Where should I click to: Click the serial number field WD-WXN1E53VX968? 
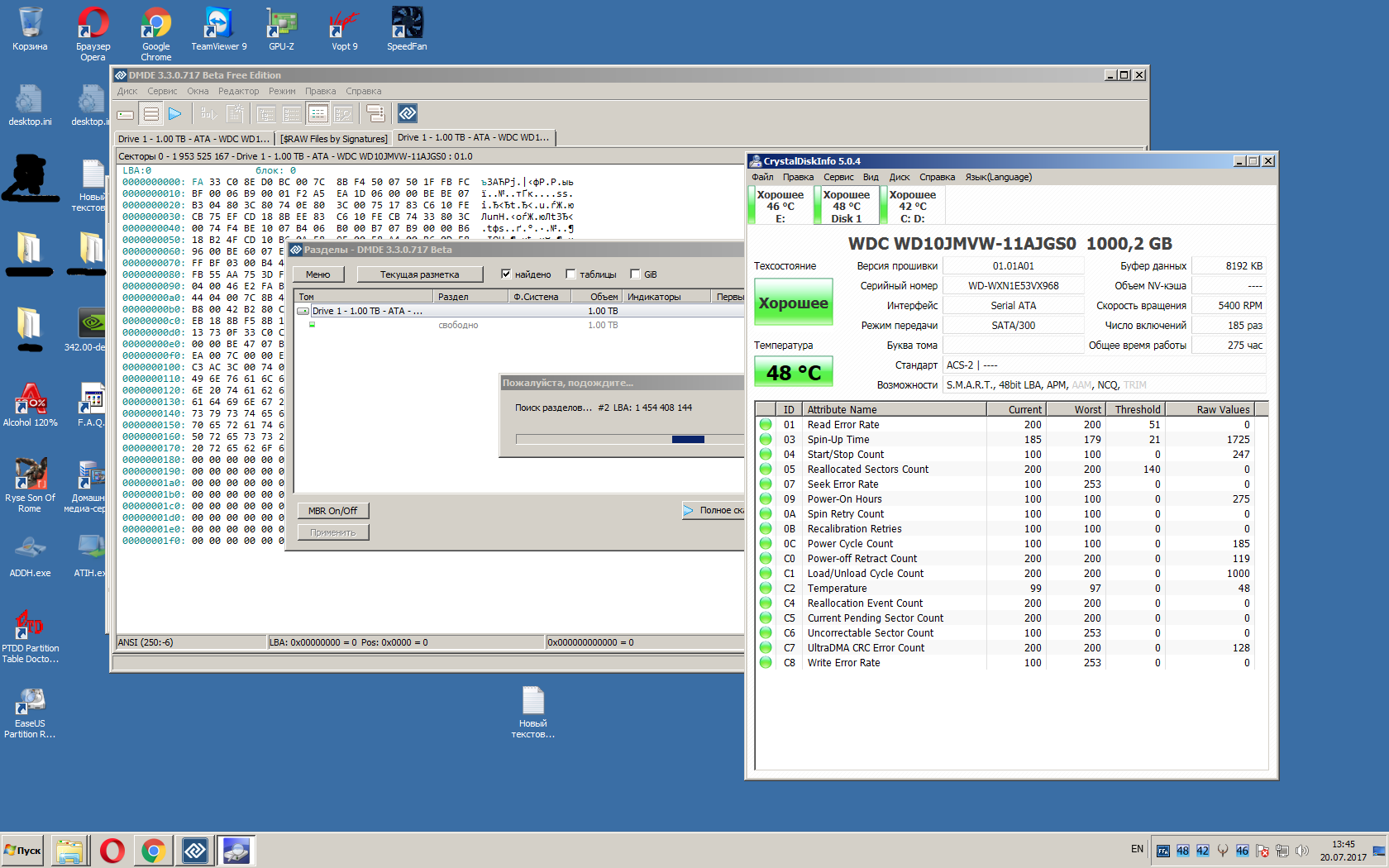1013,285
